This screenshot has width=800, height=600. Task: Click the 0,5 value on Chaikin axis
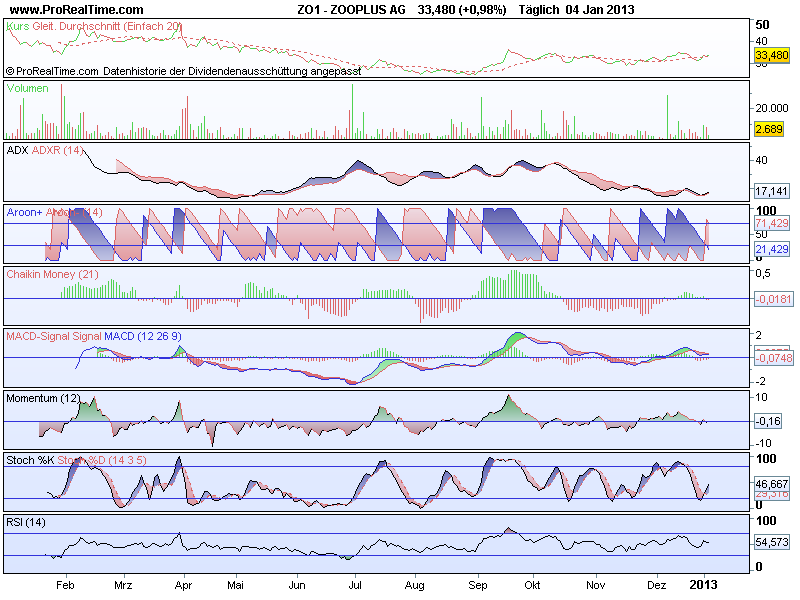coord(763,273)
